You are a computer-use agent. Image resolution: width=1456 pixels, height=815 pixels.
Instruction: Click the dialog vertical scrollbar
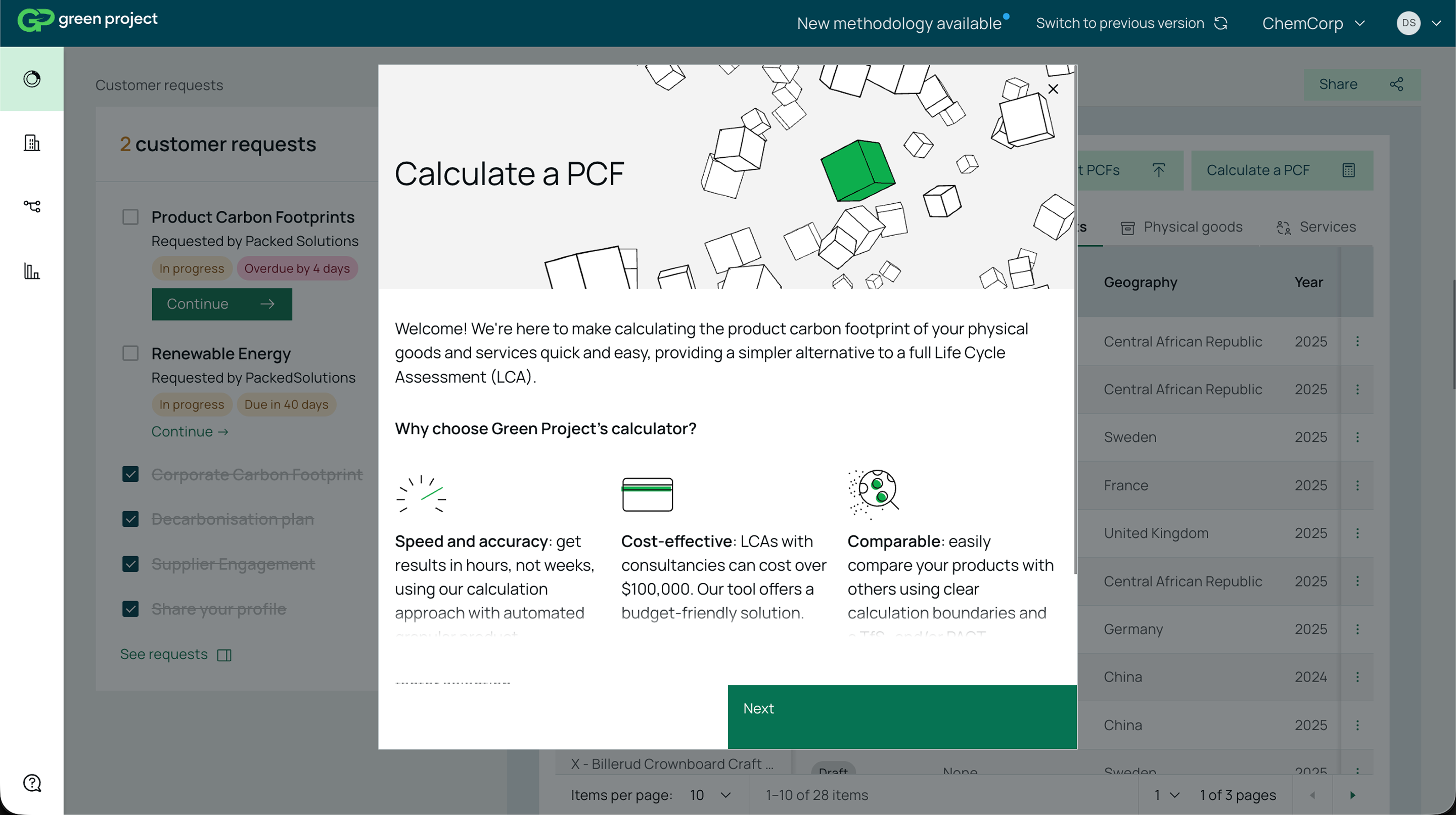click(1075, 320)
